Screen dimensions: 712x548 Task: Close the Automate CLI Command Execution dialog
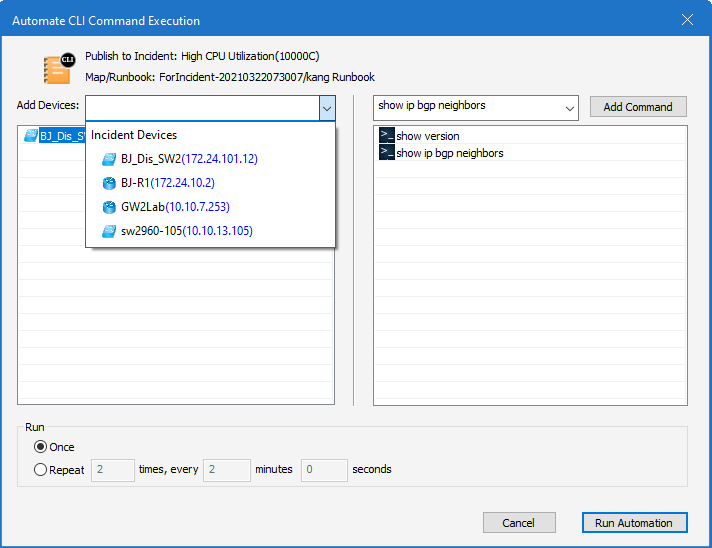(x=687, y=20)
